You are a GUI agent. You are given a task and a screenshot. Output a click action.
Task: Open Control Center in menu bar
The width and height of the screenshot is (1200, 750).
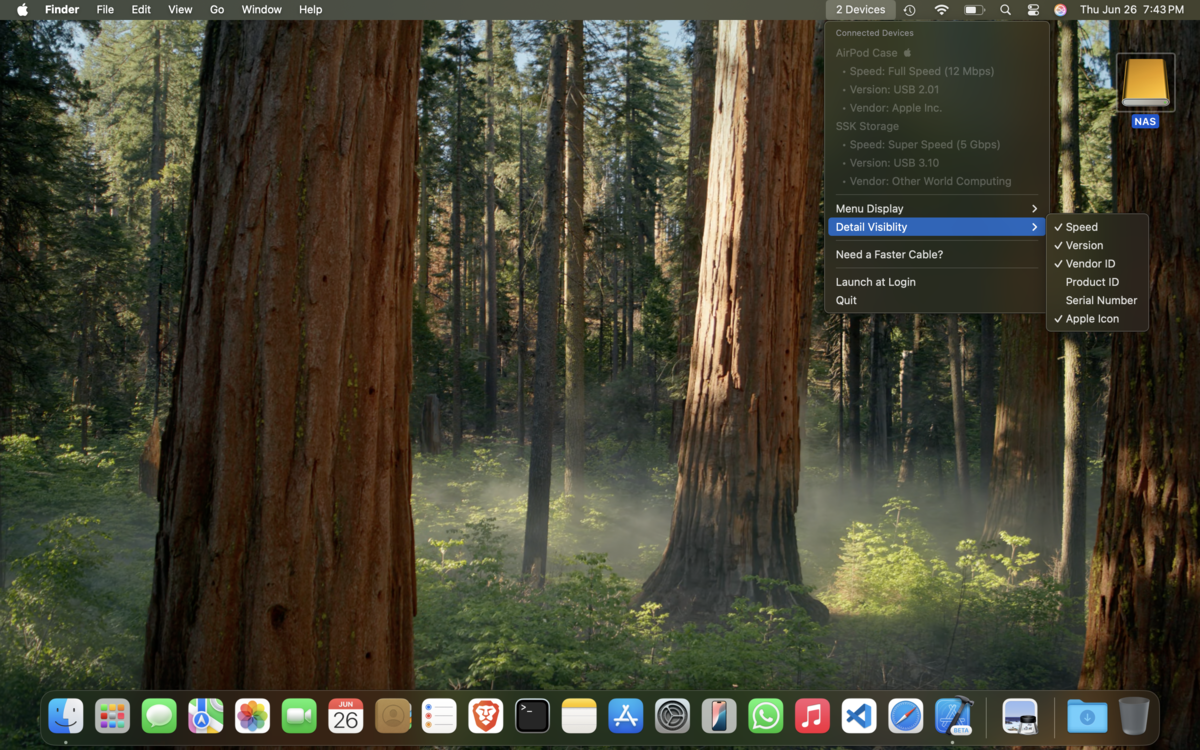coord(1033,10)
